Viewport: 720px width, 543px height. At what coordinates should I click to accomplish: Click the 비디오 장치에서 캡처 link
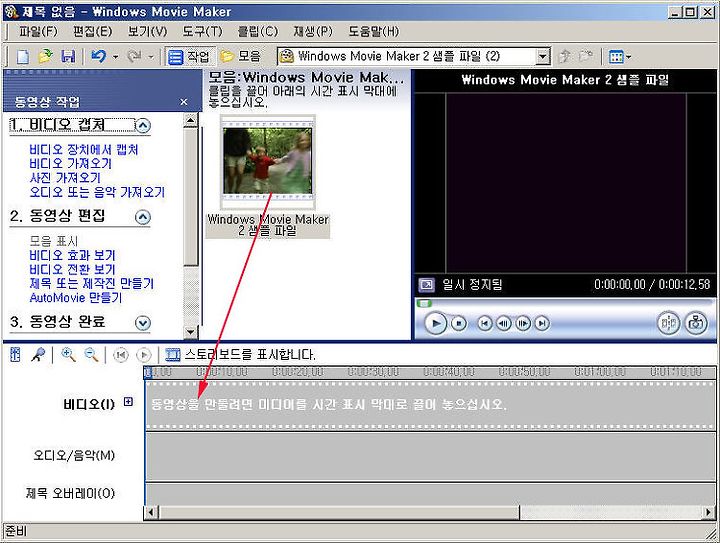(x=84, y=150)
